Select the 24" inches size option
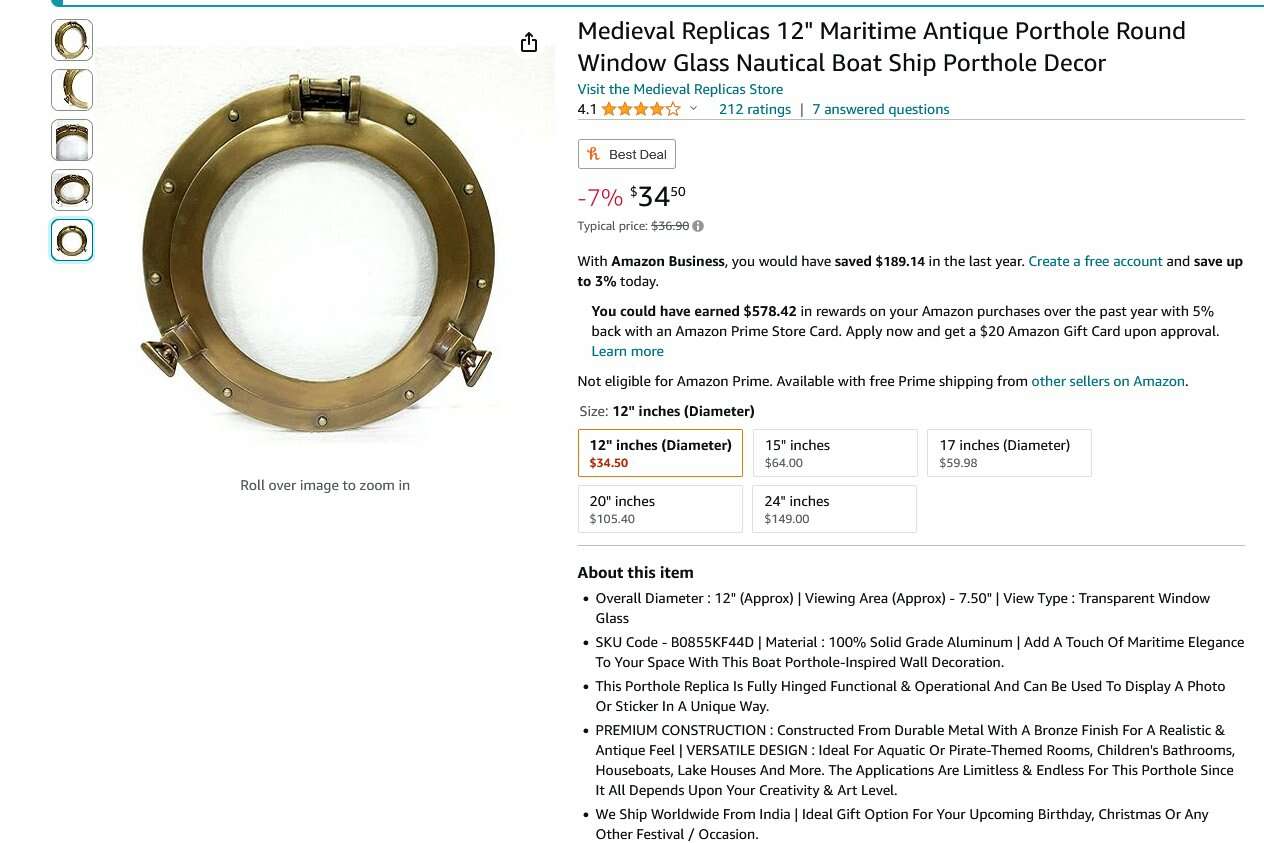The height and width of the screenshot is (843, 1264). [x=835, y=508]
